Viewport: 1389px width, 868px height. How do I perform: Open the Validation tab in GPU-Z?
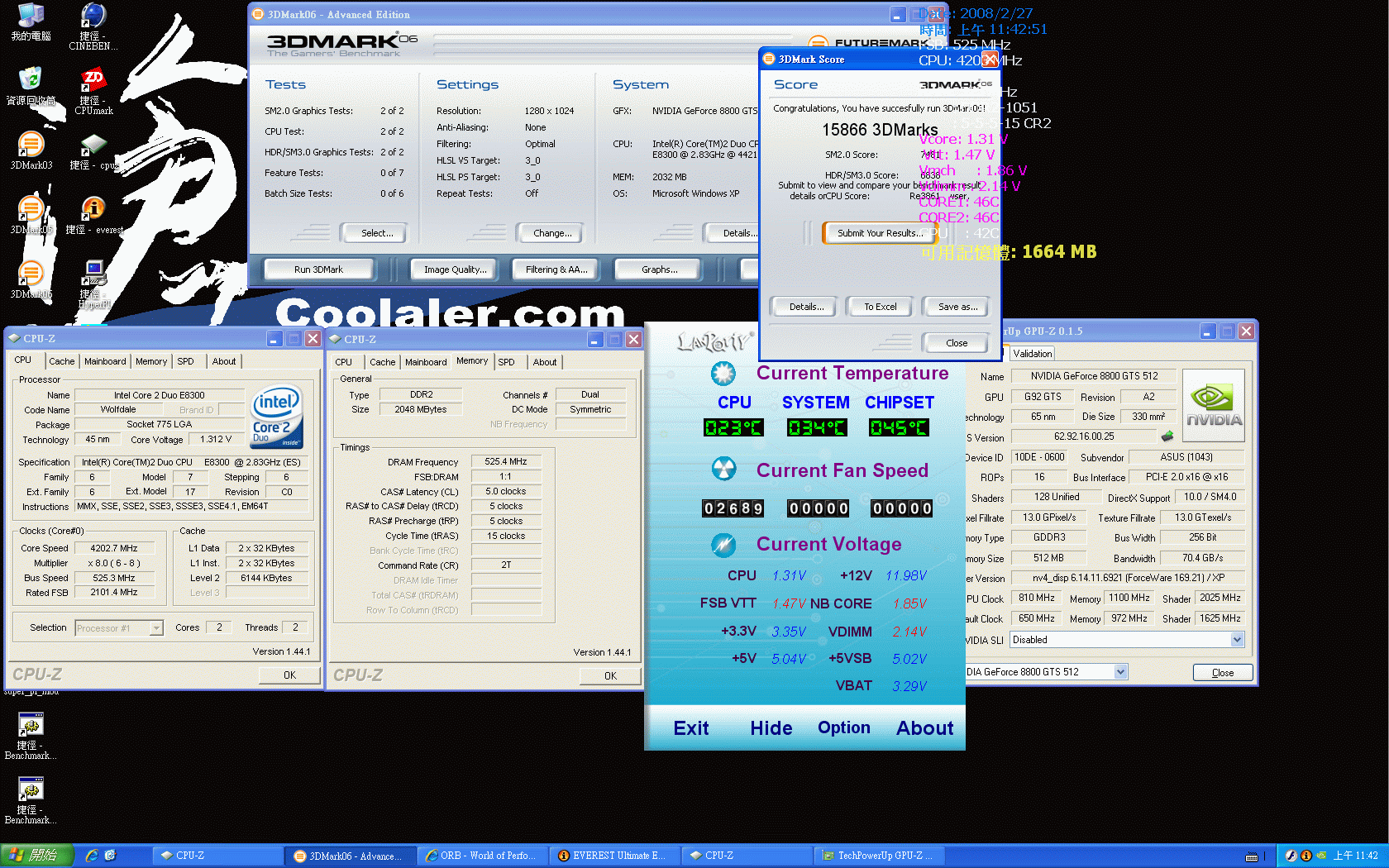pos(1033,353)
